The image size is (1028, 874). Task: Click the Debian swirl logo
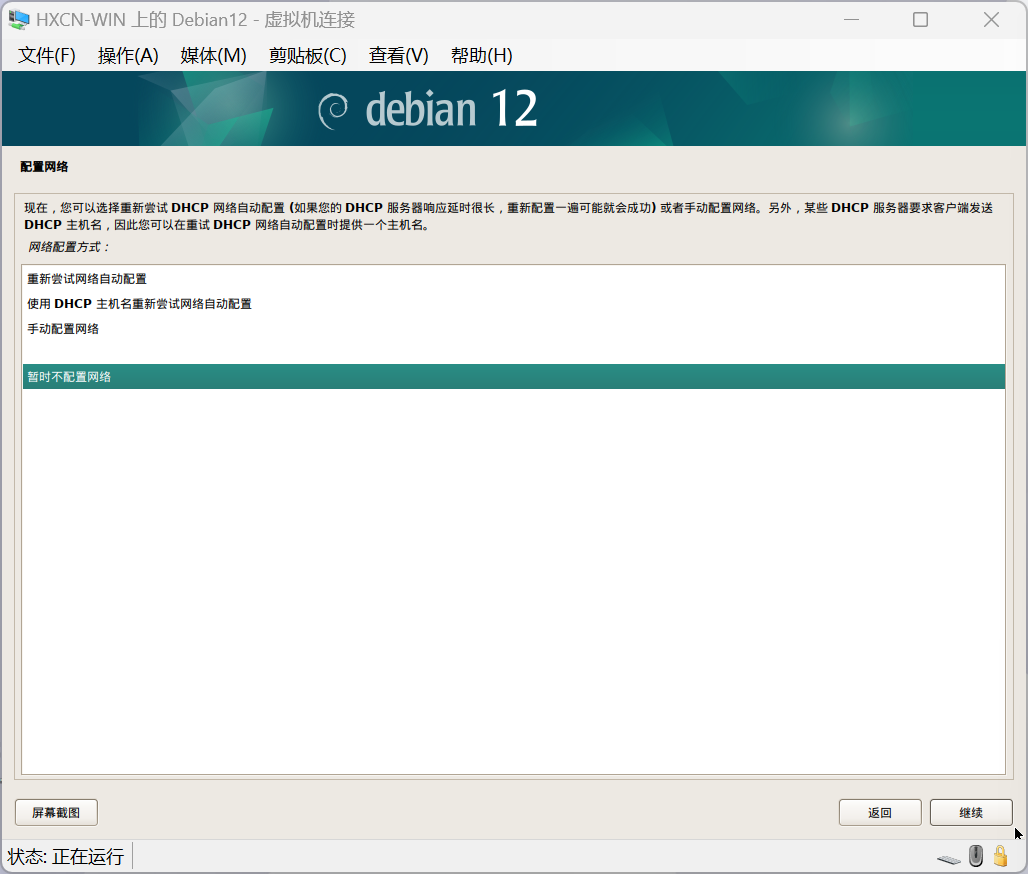333,110
